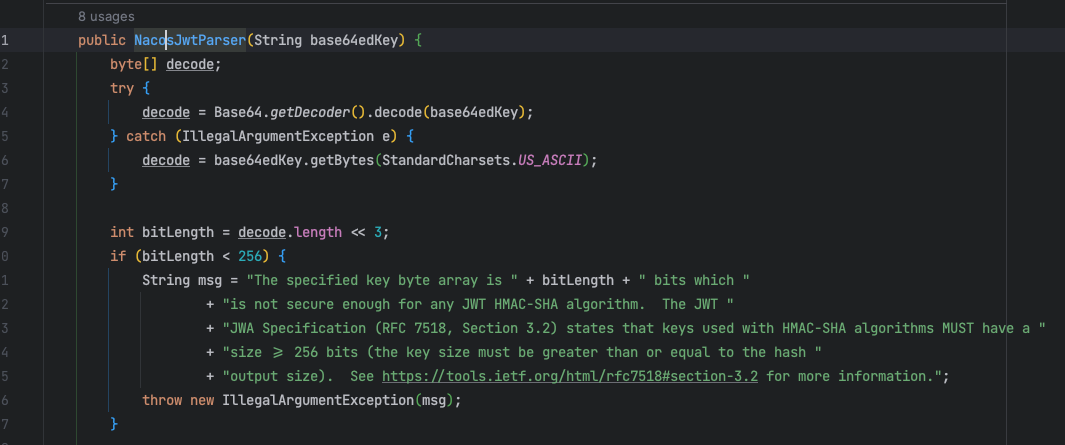Click gutter line number beside int bitLength line

coord(5,232)
